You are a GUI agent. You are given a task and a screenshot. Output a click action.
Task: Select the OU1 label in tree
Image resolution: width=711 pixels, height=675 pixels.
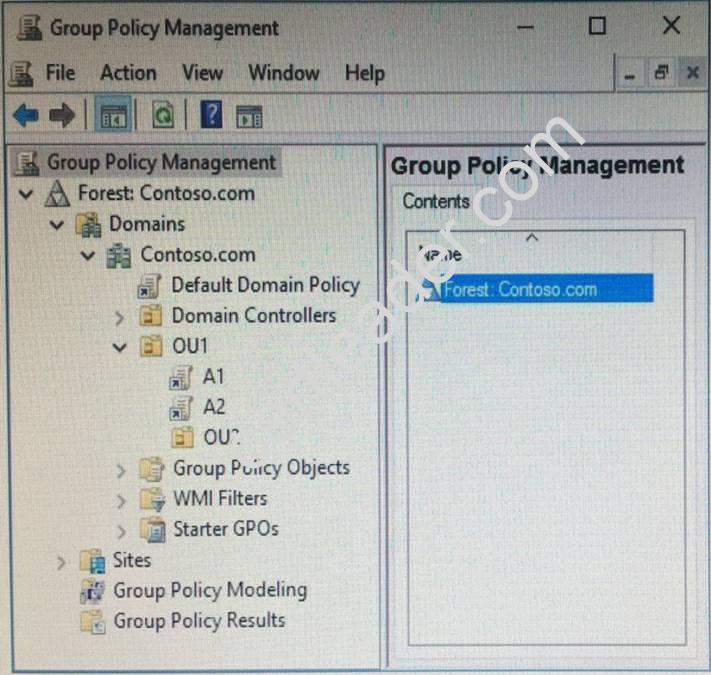point(190,346)
